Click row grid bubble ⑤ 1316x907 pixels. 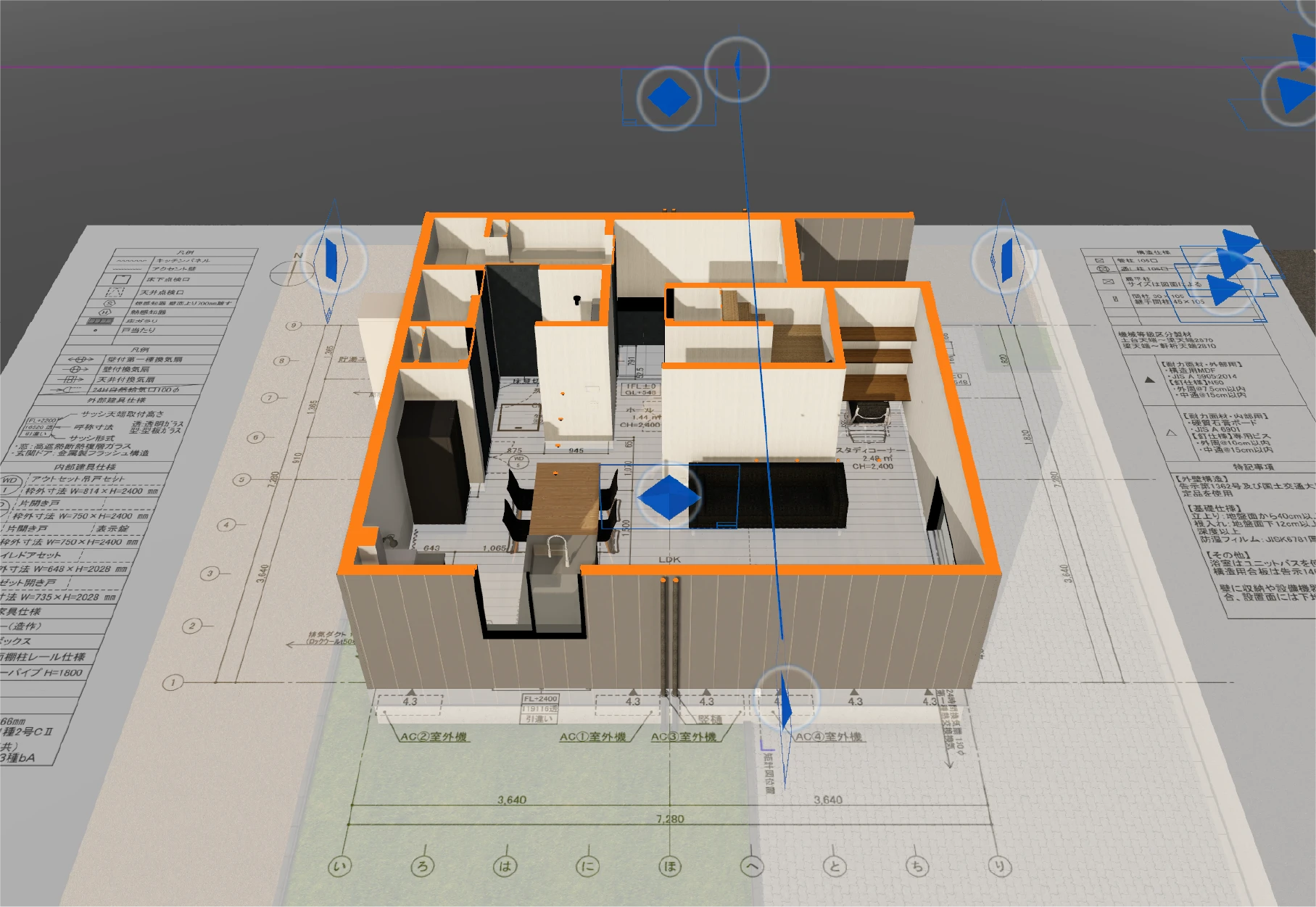coord(241,479)
